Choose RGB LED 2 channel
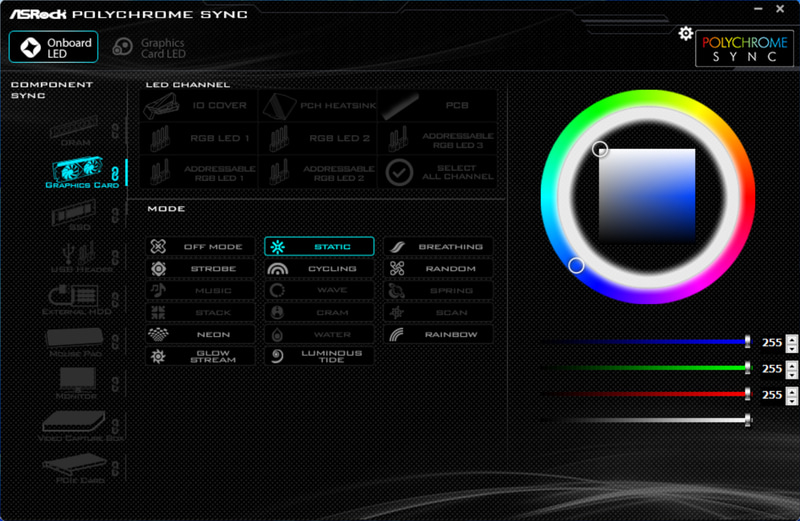Image resolution: width=800 pixels, height=521 pixels. (318, 139)
